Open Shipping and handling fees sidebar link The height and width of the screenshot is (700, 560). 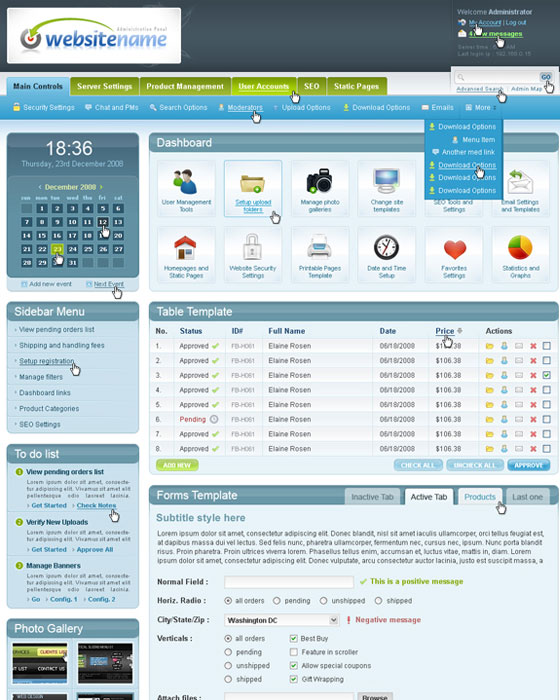62,346
